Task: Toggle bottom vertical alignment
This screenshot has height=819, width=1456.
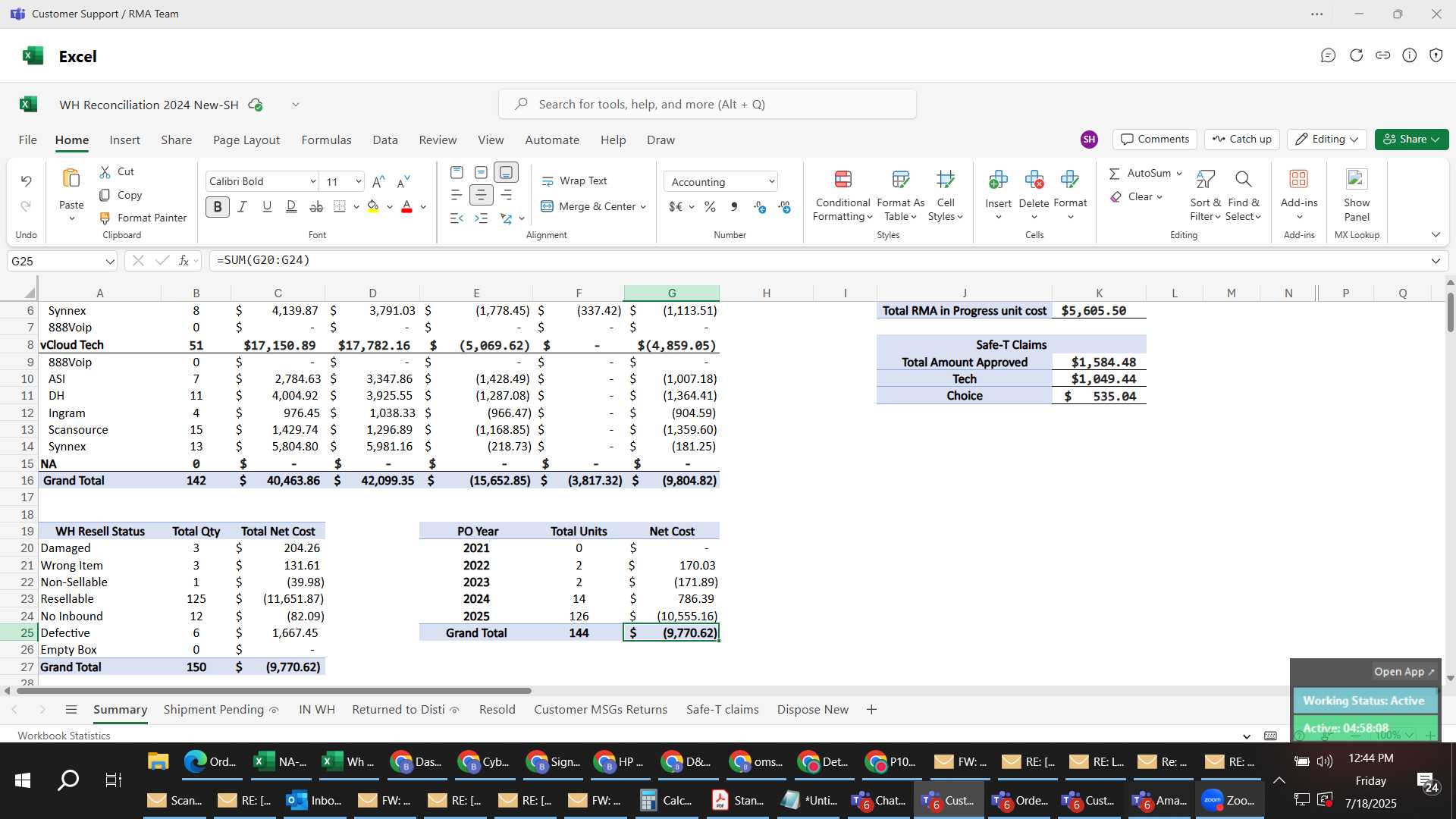Action: (506, 172)
